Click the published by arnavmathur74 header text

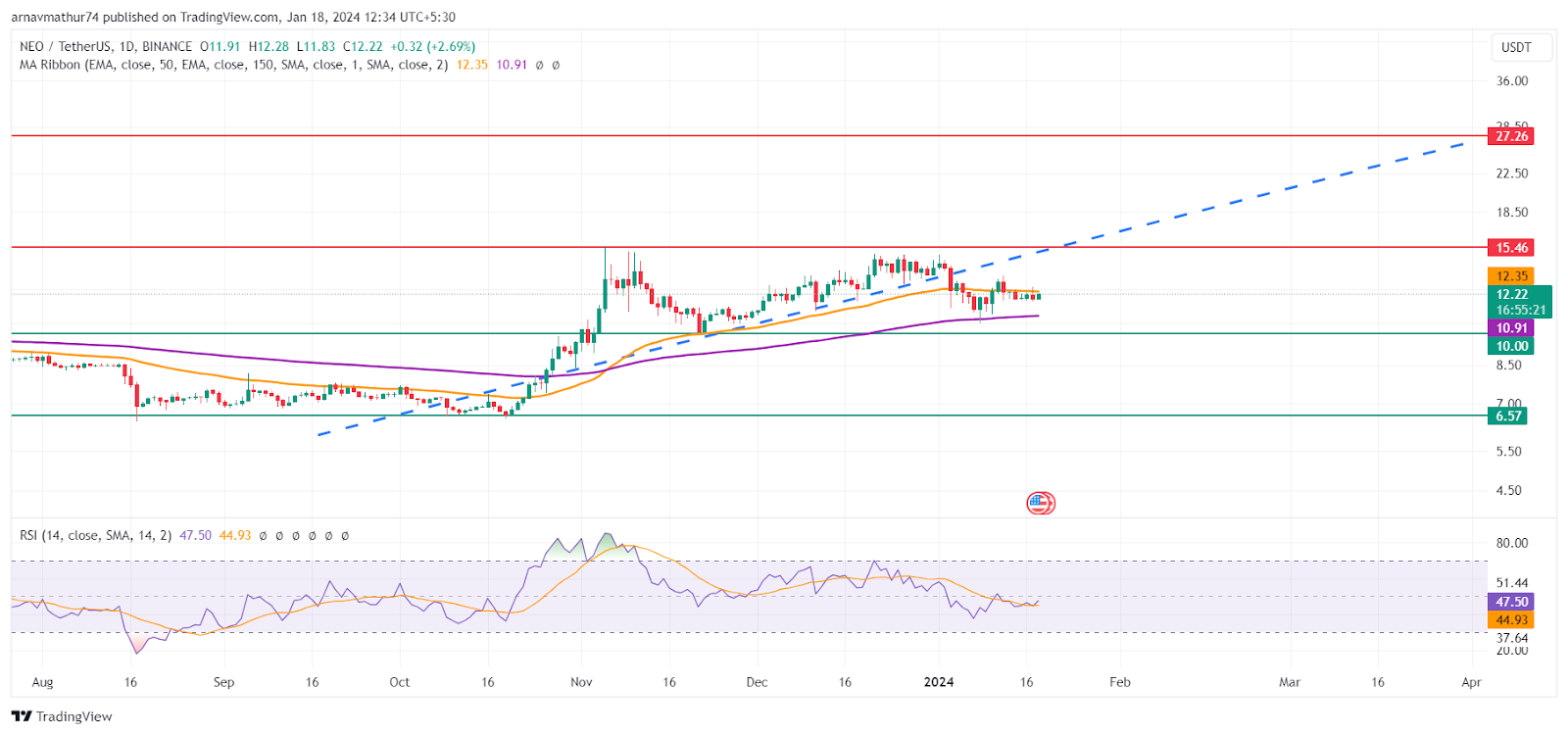click(233, 17)
